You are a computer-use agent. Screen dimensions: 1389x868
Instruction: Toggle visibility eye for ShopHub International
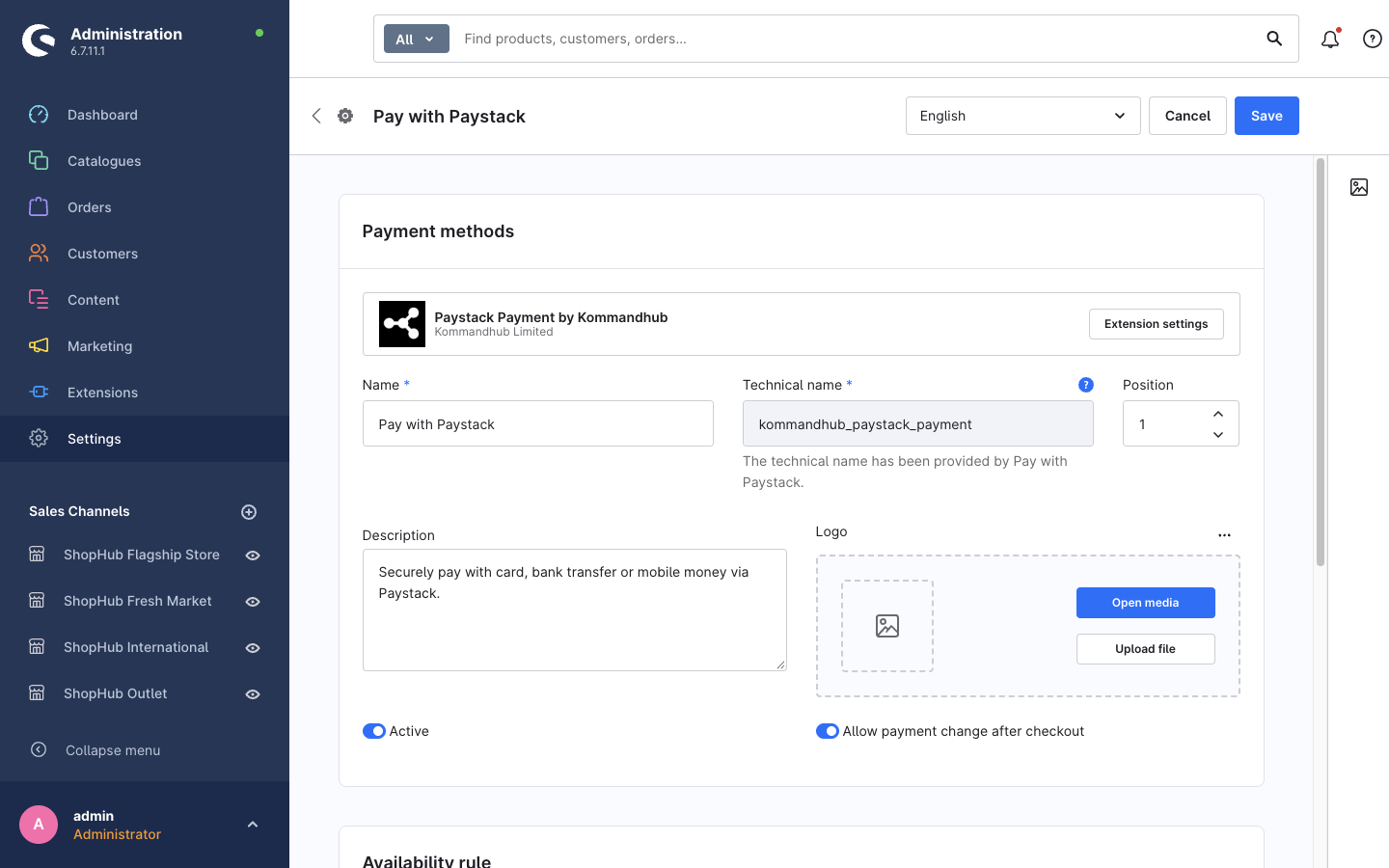tap(253, 648)
